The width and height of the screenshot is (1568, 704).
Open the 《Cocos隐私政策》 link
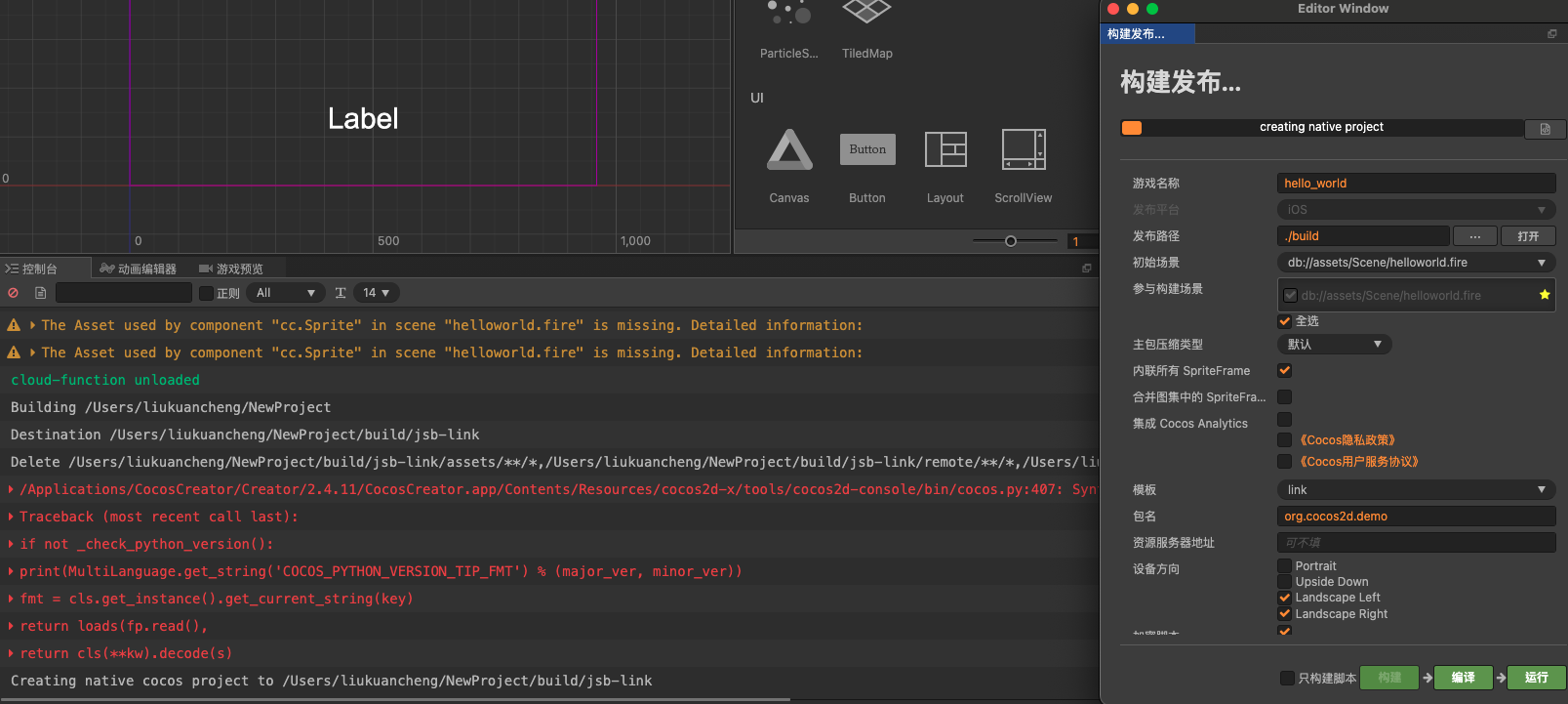tap(1347, 440)
